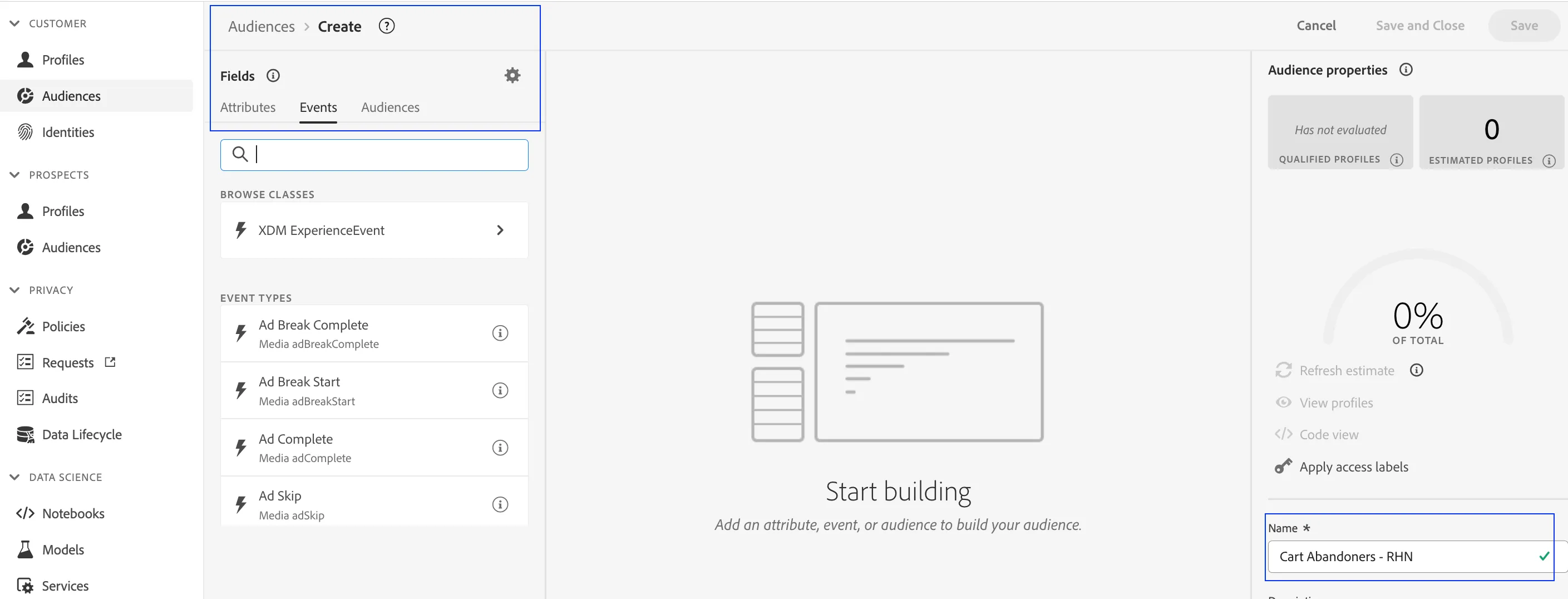This screenshot has height=599, width=1568.
Task: Show info for Ad Skip event
Action: point(500,505)
